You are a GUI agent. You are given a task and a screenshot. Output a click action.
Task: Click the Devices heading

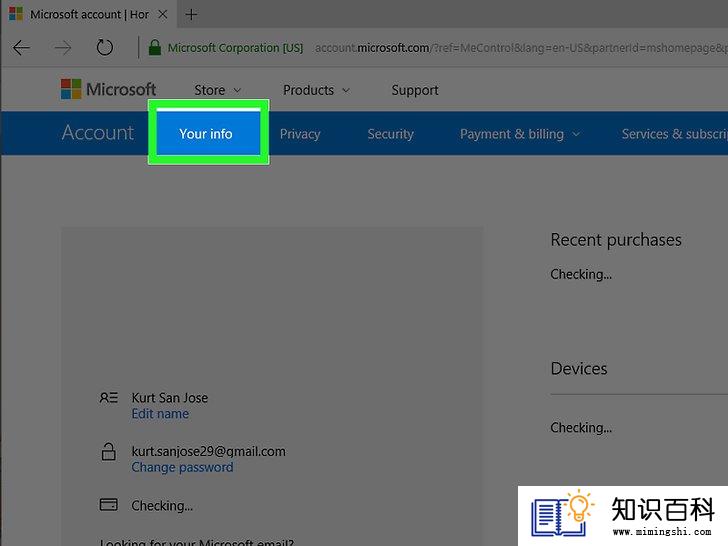point(579,369)
